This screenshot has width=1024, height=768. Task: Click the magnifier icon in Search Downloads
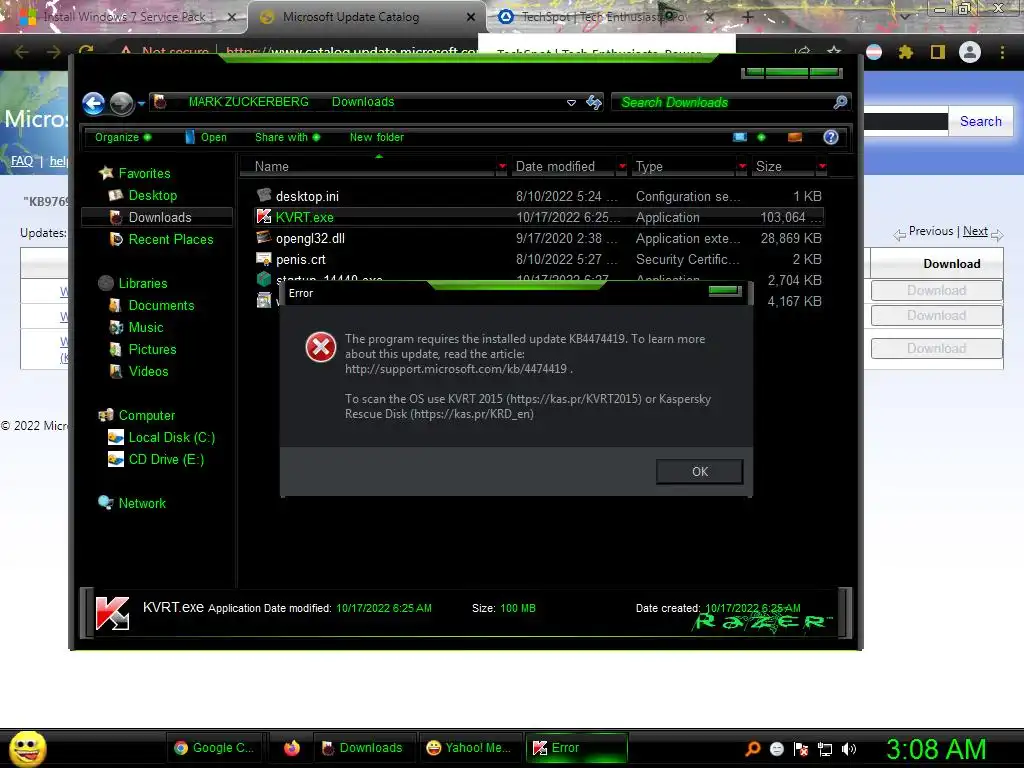840,102
